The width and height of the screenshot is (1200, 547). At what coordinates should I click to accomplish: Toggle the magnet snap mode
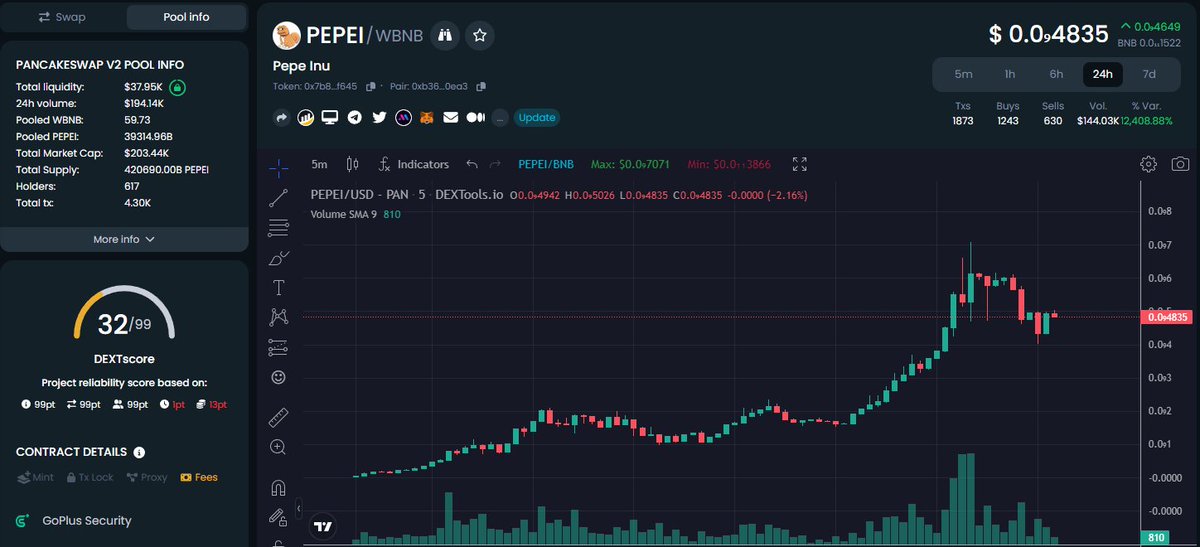tap(279, 488)
